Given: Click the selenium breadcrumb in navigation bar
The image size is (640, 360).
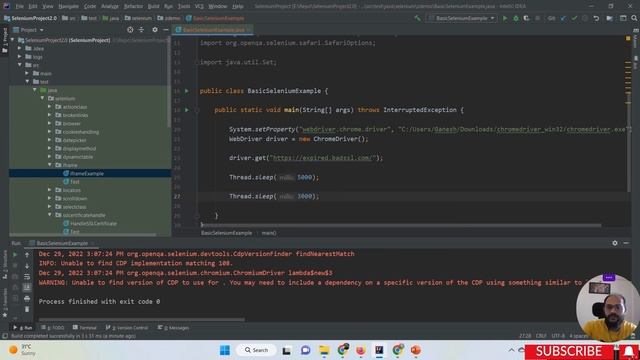Looking at the screenshot, I should 138,18.
